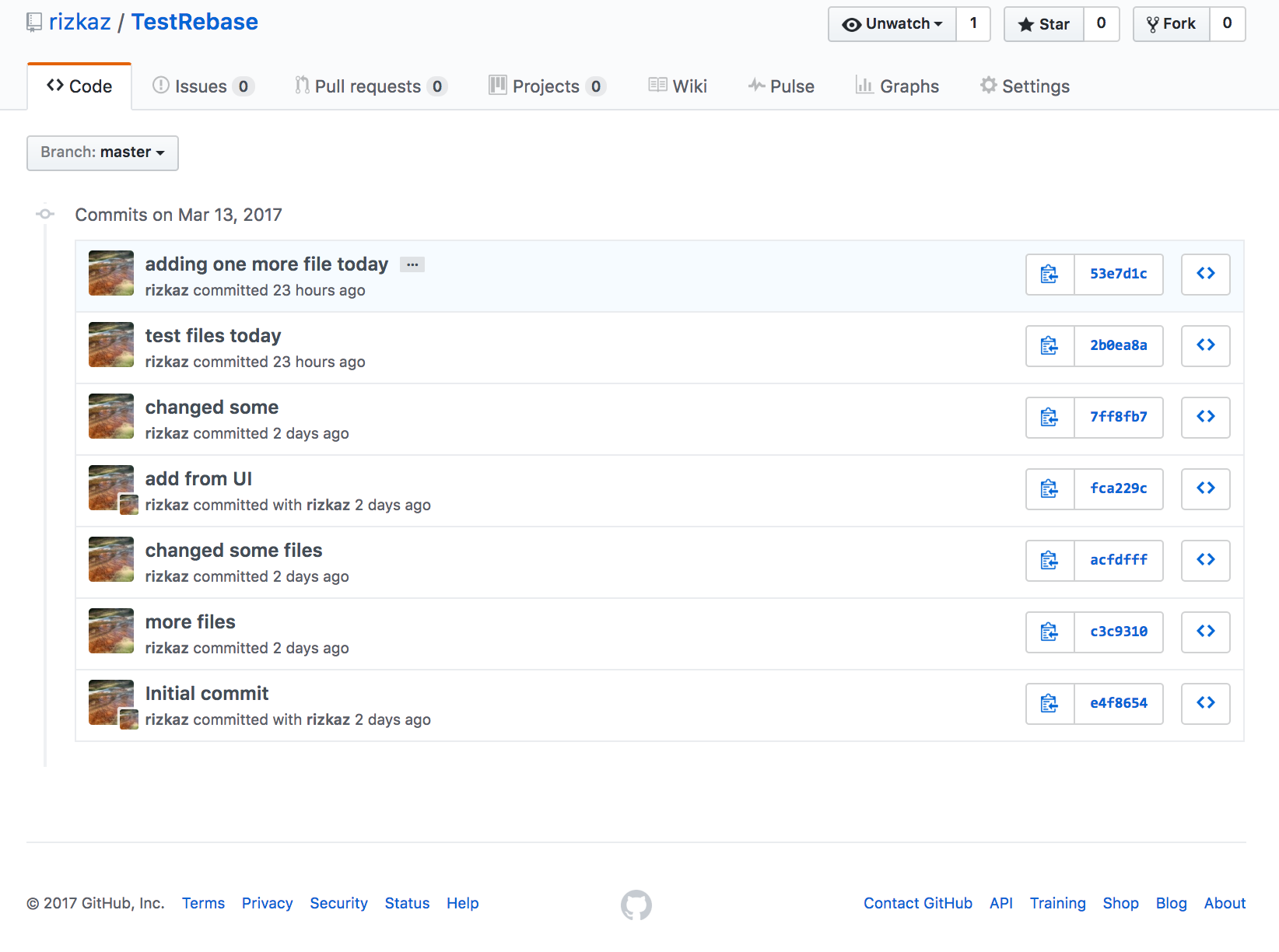Open commit hash fca229c
The image size is (1279, 952).
pos(1119,489)
